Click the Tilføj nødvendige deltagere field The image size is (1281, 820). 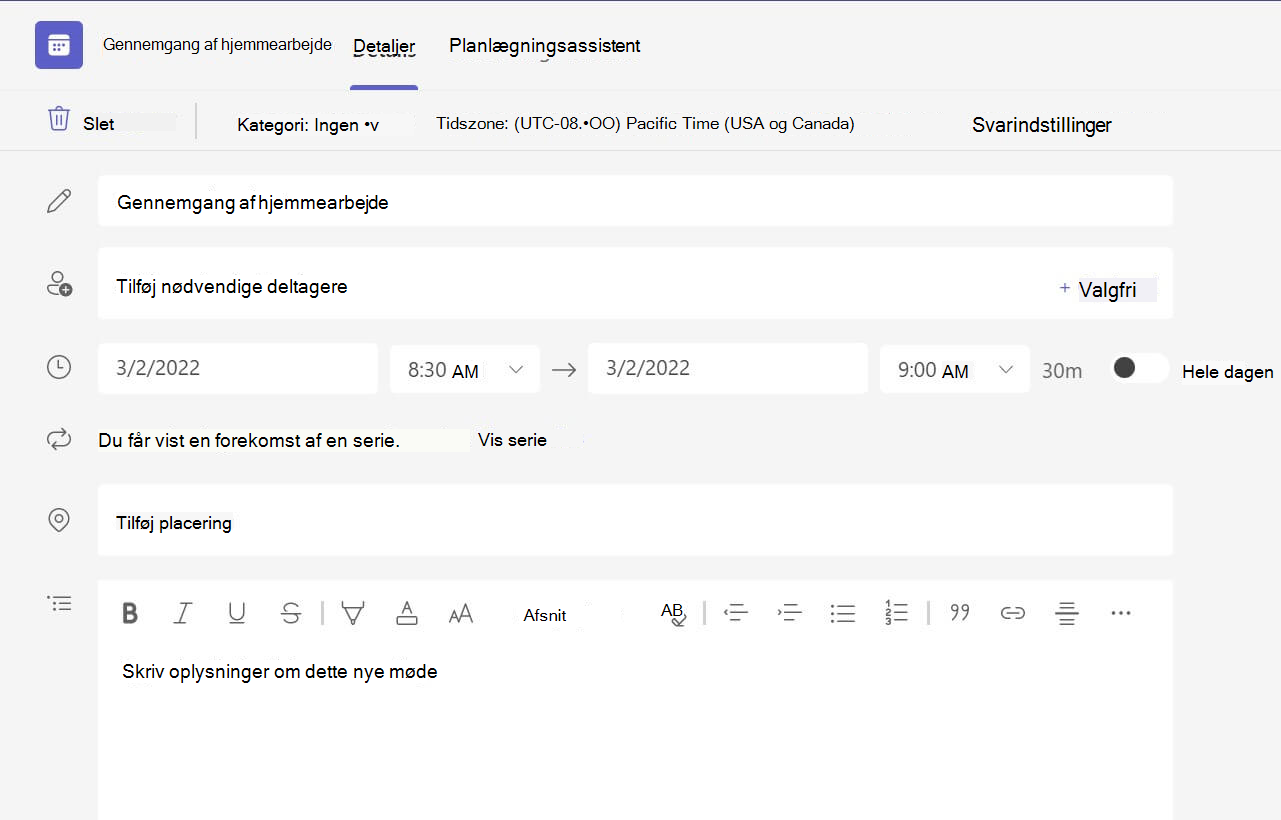(635, 283)
